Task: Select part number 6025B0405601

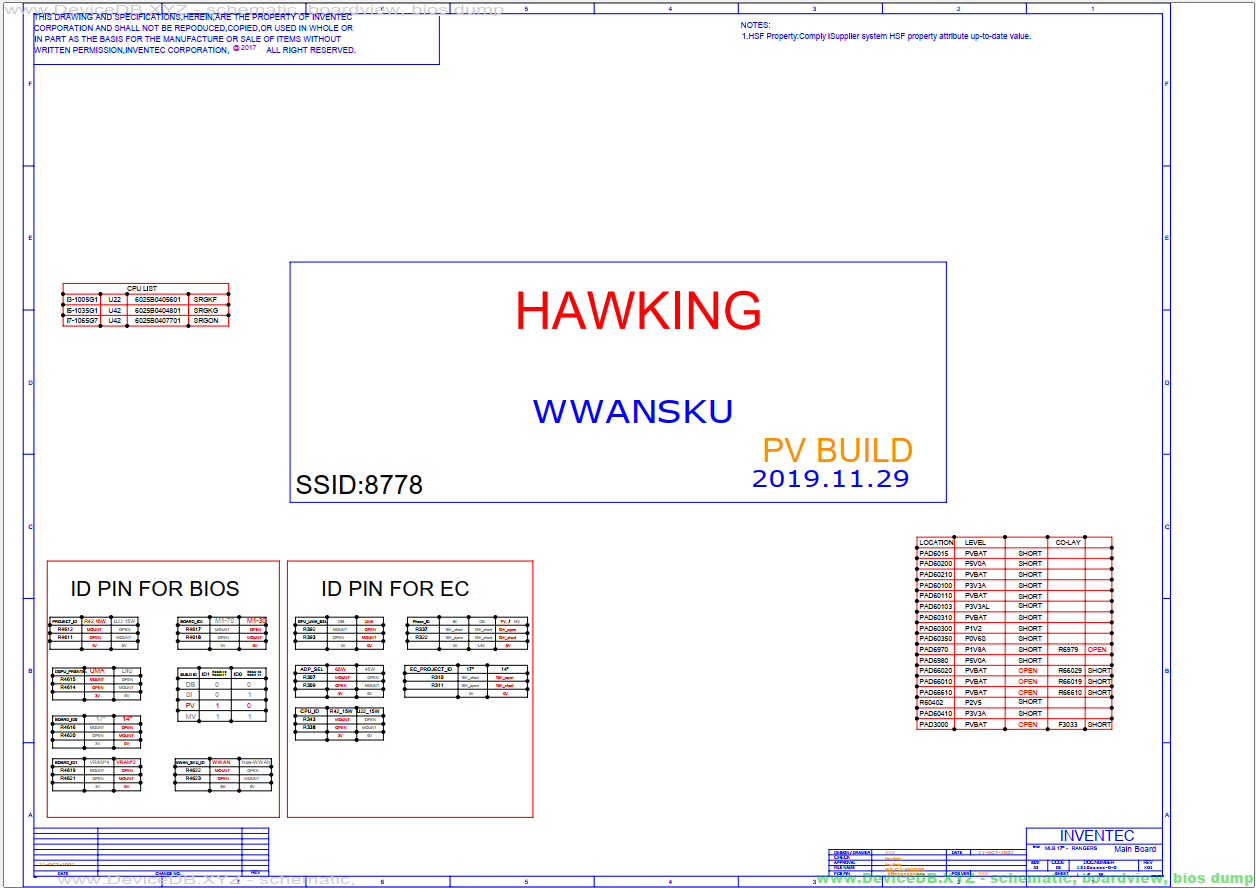Action: (x=158, y=299)
